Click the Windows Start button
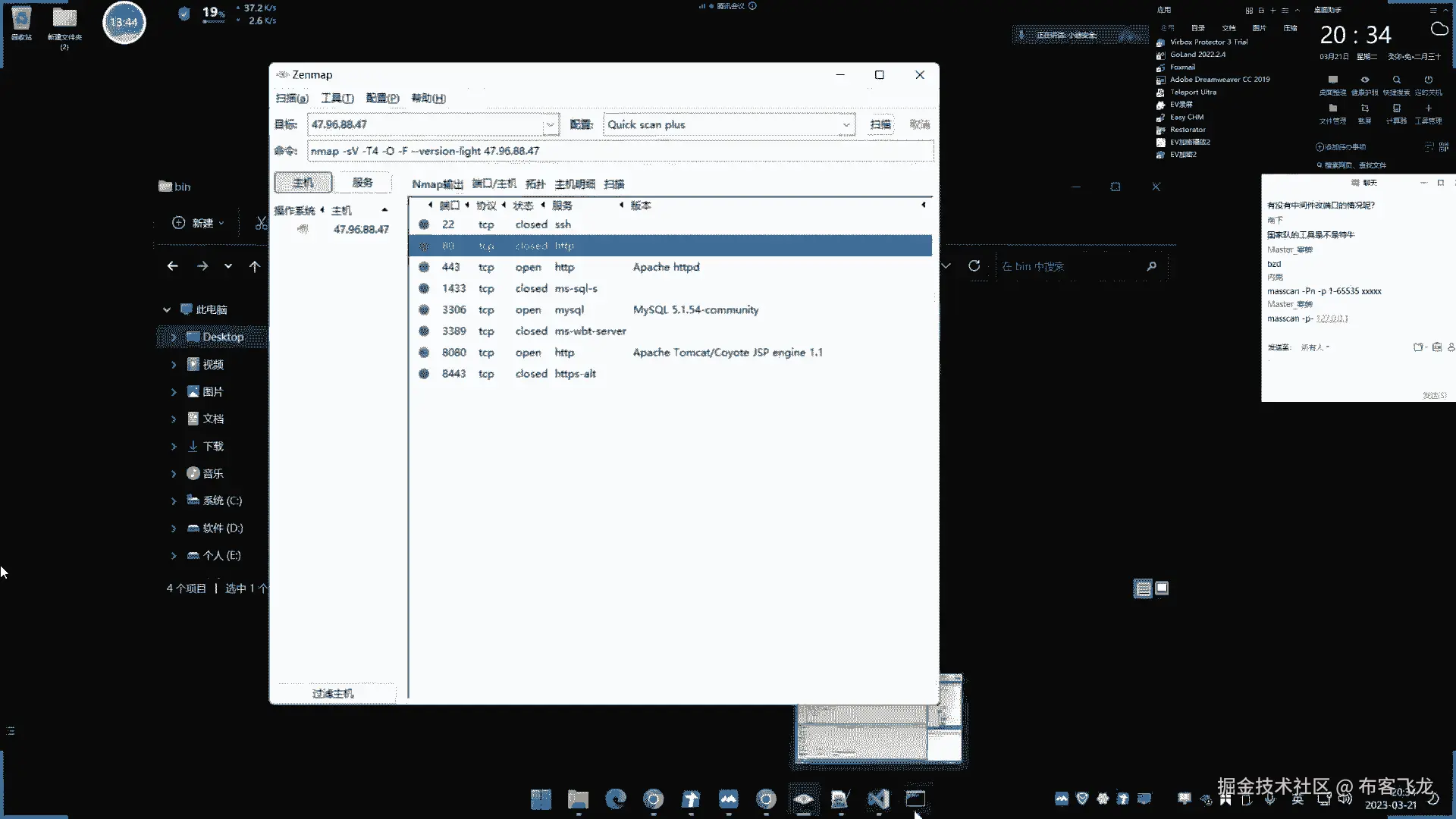Image resolution: width=1456 pixels, height=819 pixels. point(541,799)
